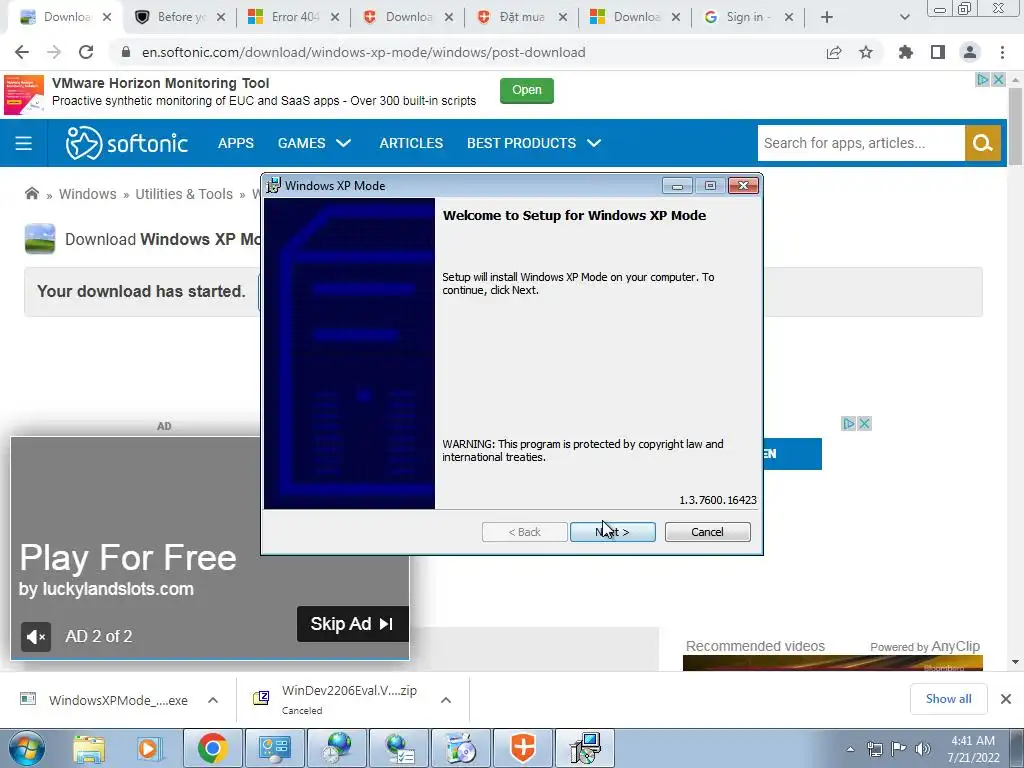
Task: Expand the GAMES dropdown menu
Action: point(314,143)
